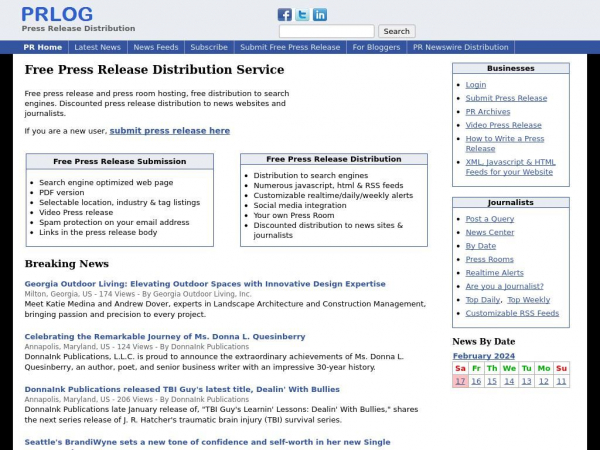Click the 'News By Date' heading
This screenshot has height=450, width=600.
483,341
